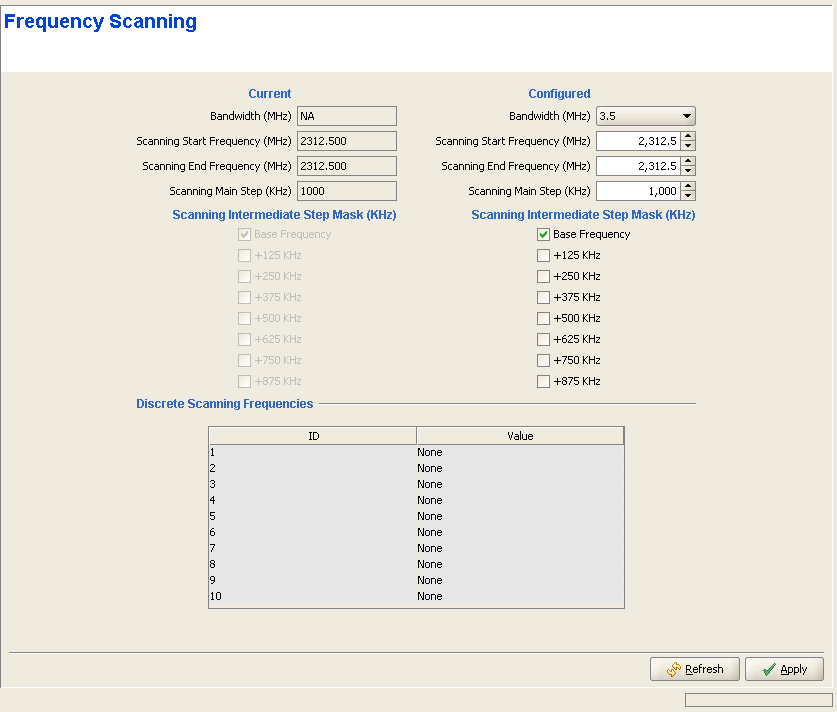Click configured Scanning Main Step input field

638,191
